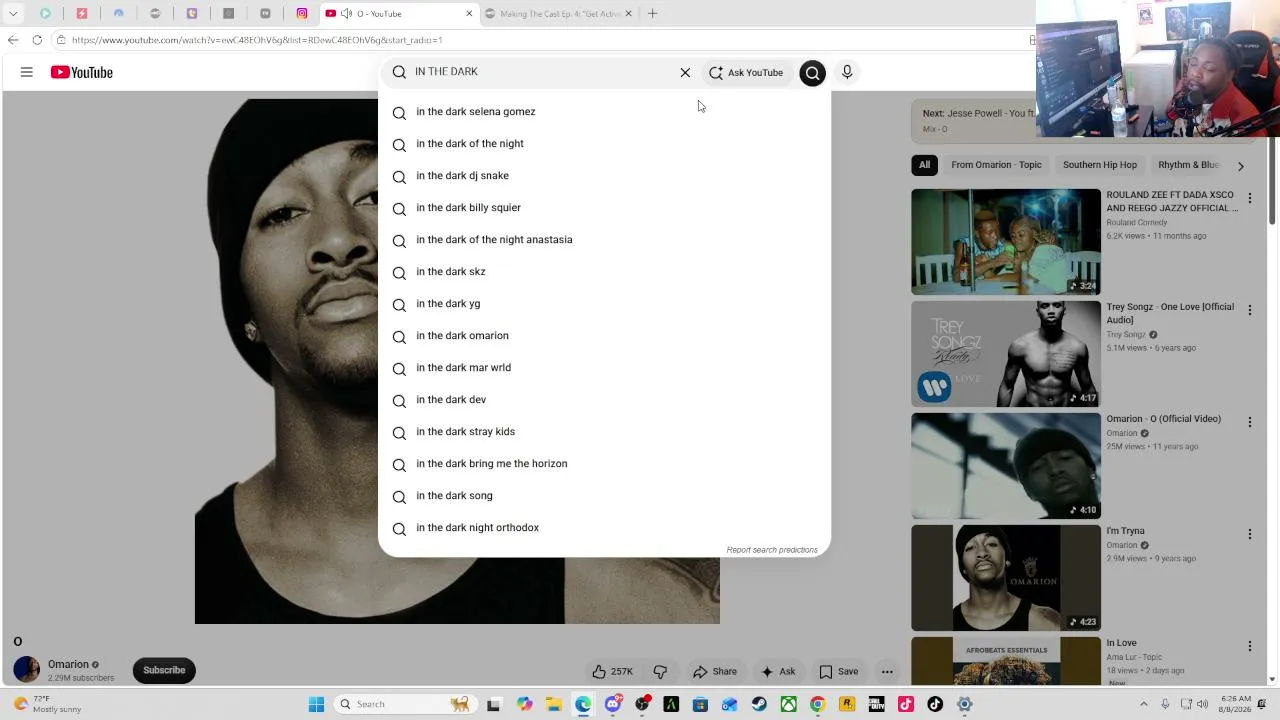Open options menu for Trey Songz One Love
The height and width of the screenshot is (720, 1280).
click(x=1249, y=310)
